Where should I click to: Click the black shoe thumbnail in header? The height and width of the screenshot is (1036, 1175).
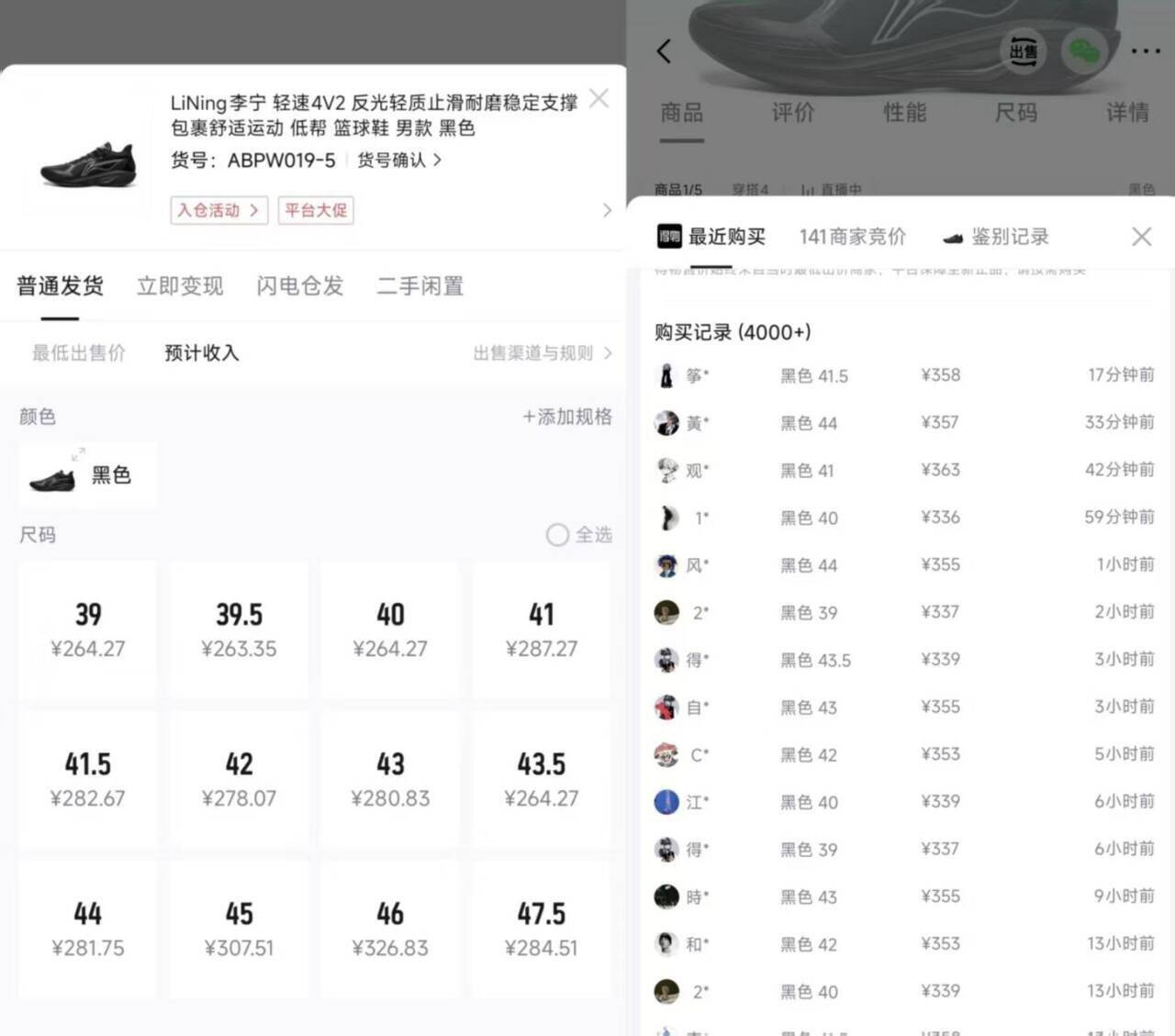(88, 166)
